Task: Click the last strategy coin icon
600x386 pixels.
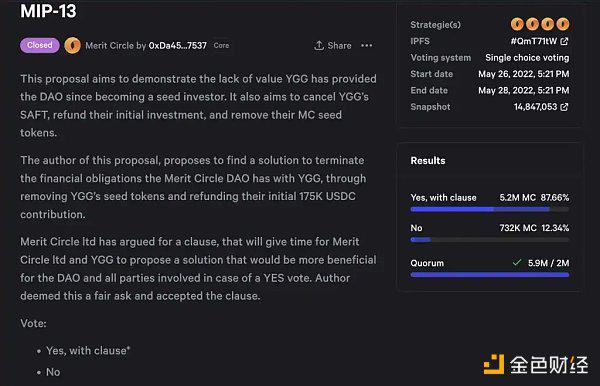Action: (562, 24)
